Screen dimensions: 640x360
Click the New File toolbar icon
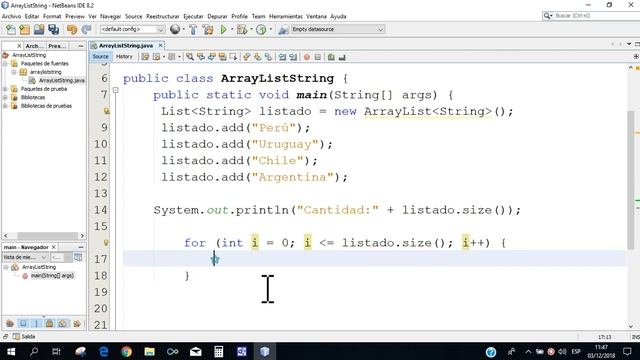click(x=11, y=29)
